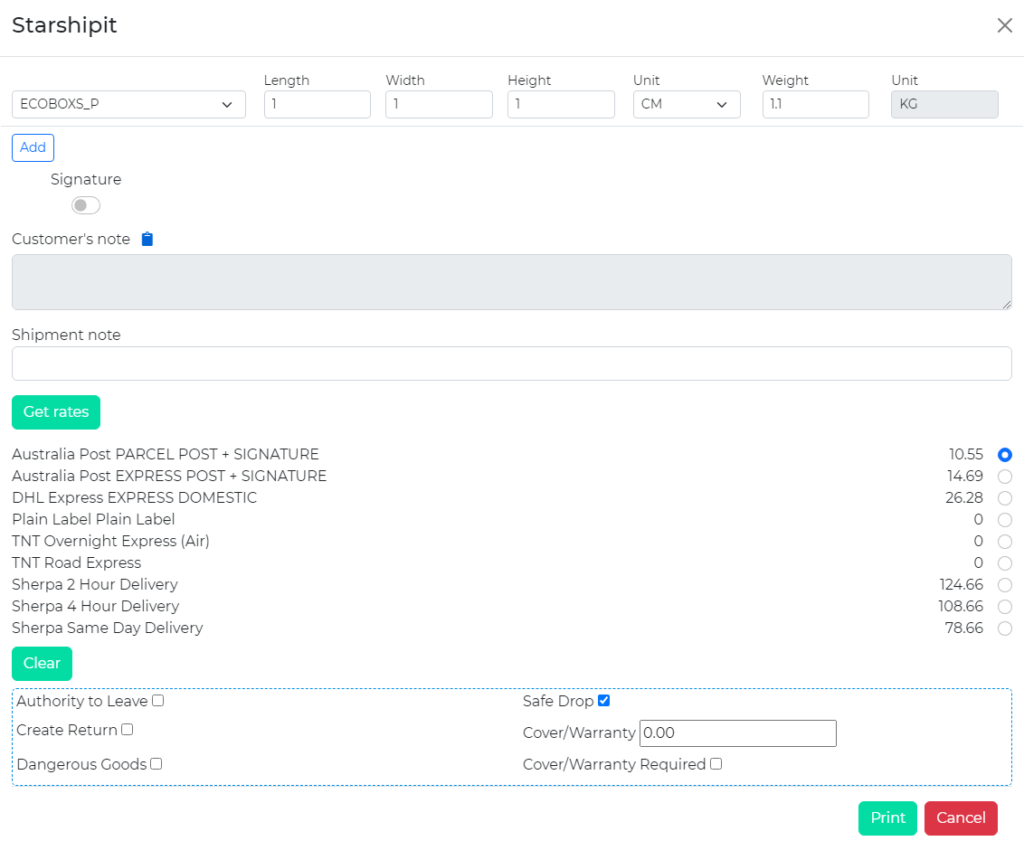This screenshot has height=860, width=1024.
Task: Select the Sherpa Same Day Delivery rate
Action: (1004, 628)
